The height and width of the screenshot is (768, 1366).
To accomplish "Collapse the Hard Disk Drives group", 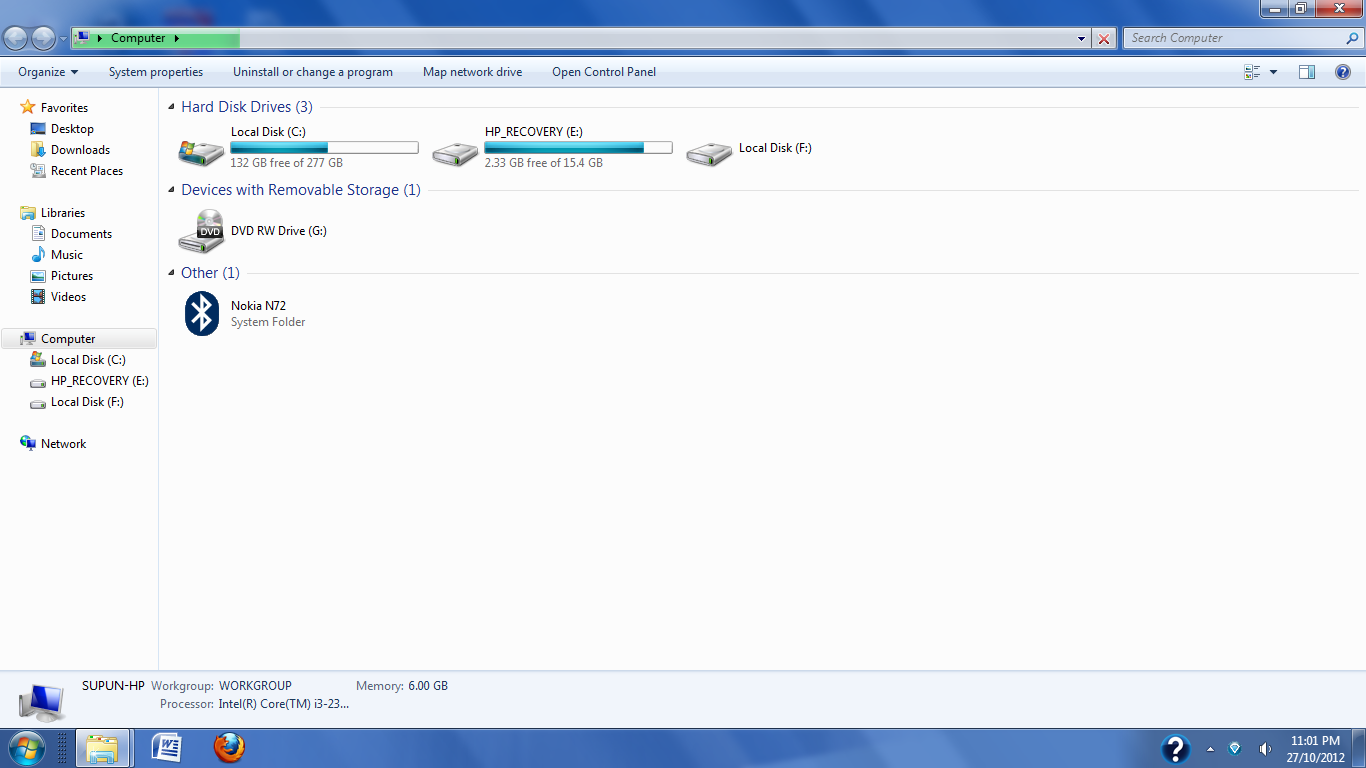I will pyautogui.click(x=172, y=108).
